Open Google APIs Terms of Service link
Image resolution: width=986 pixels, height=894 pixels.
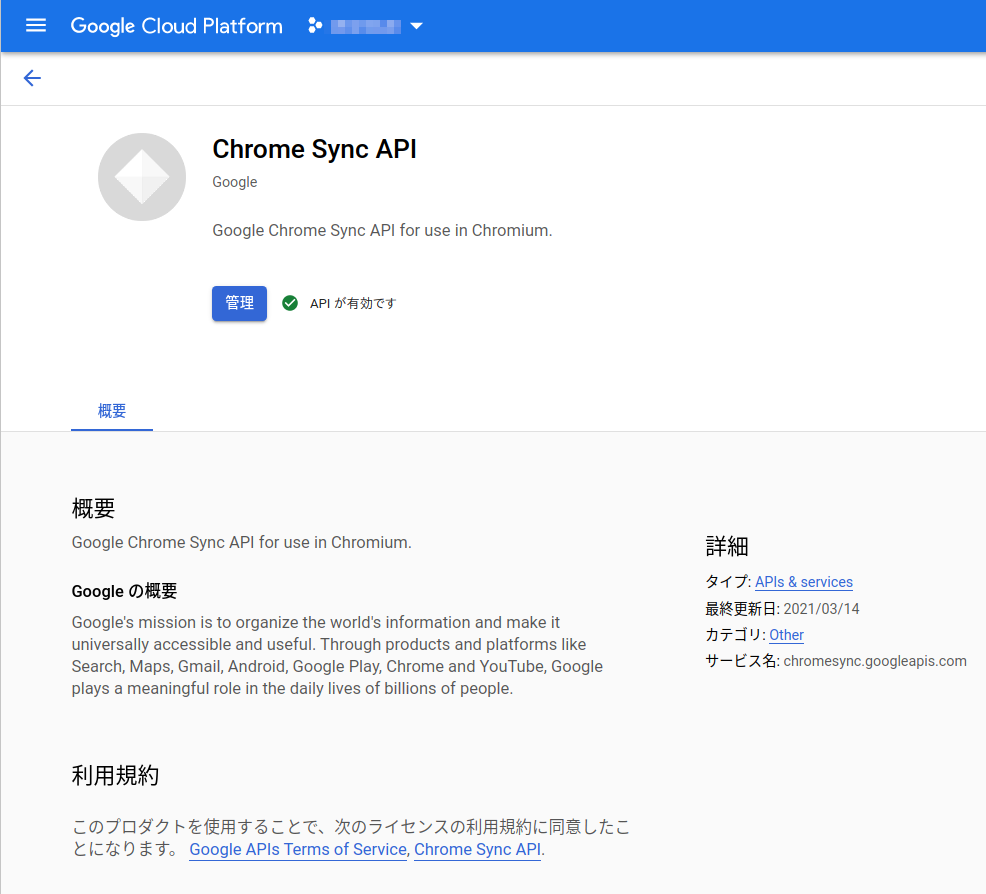click(x=298, y=849)
